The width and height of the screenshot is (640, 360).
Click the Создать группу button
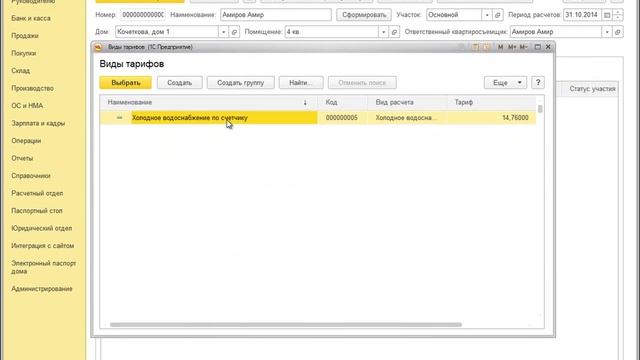click(x=240, y=83)
